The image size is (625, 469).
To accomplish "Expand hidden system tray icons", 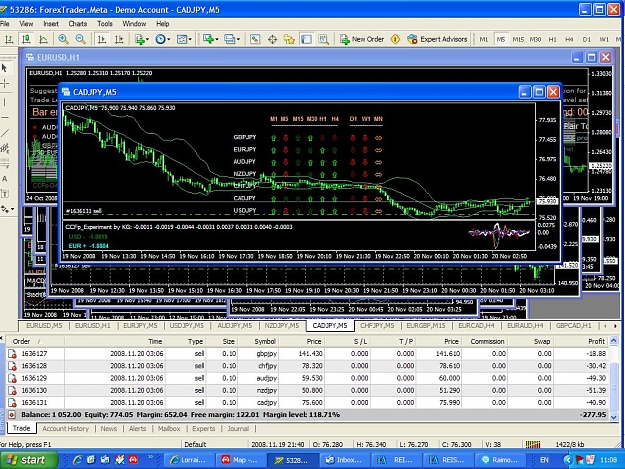I will pos(568,460).
